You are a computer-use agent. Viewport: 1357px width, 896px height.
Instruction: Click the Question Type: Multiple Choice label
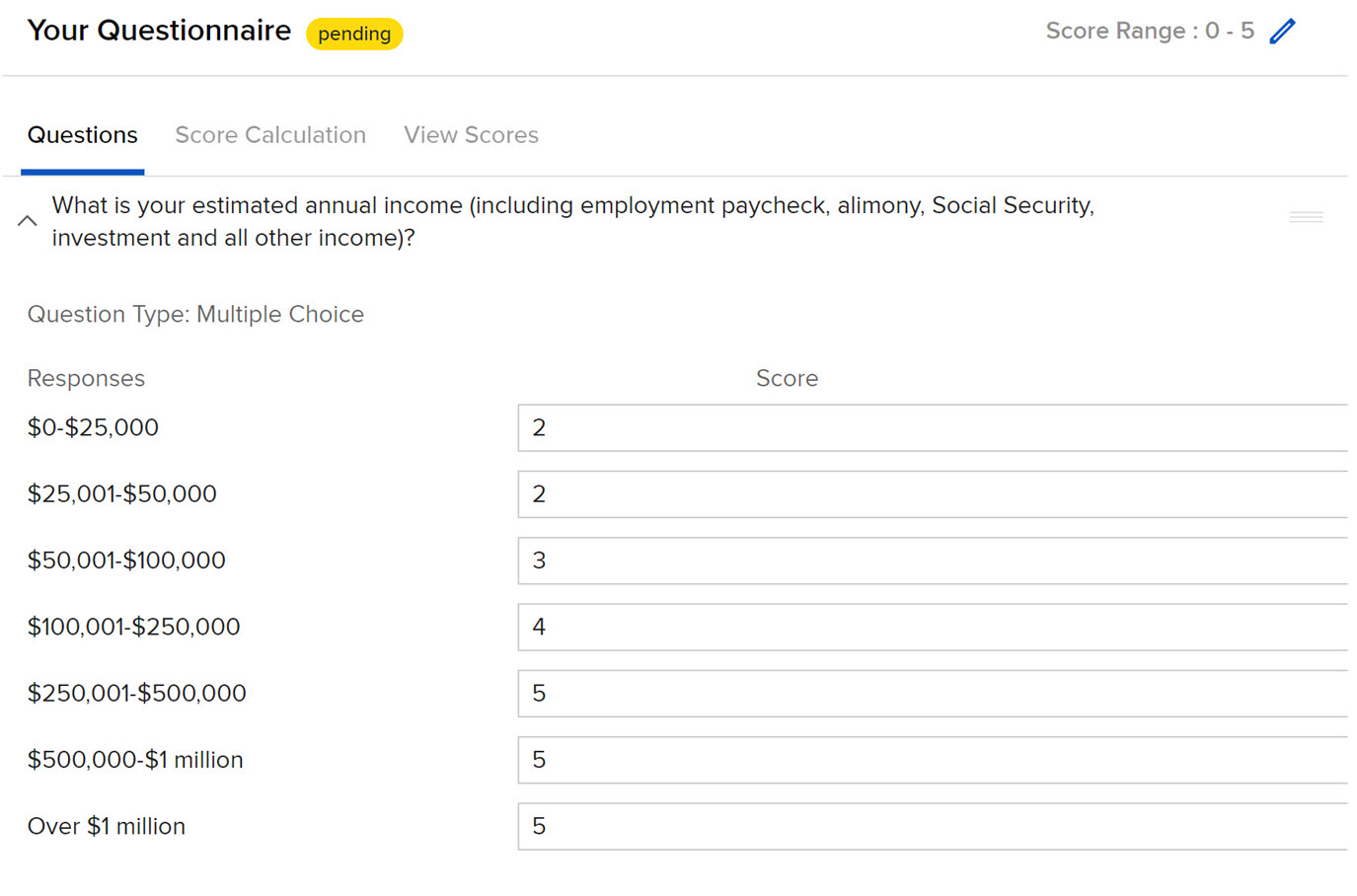tap(195, 314)
